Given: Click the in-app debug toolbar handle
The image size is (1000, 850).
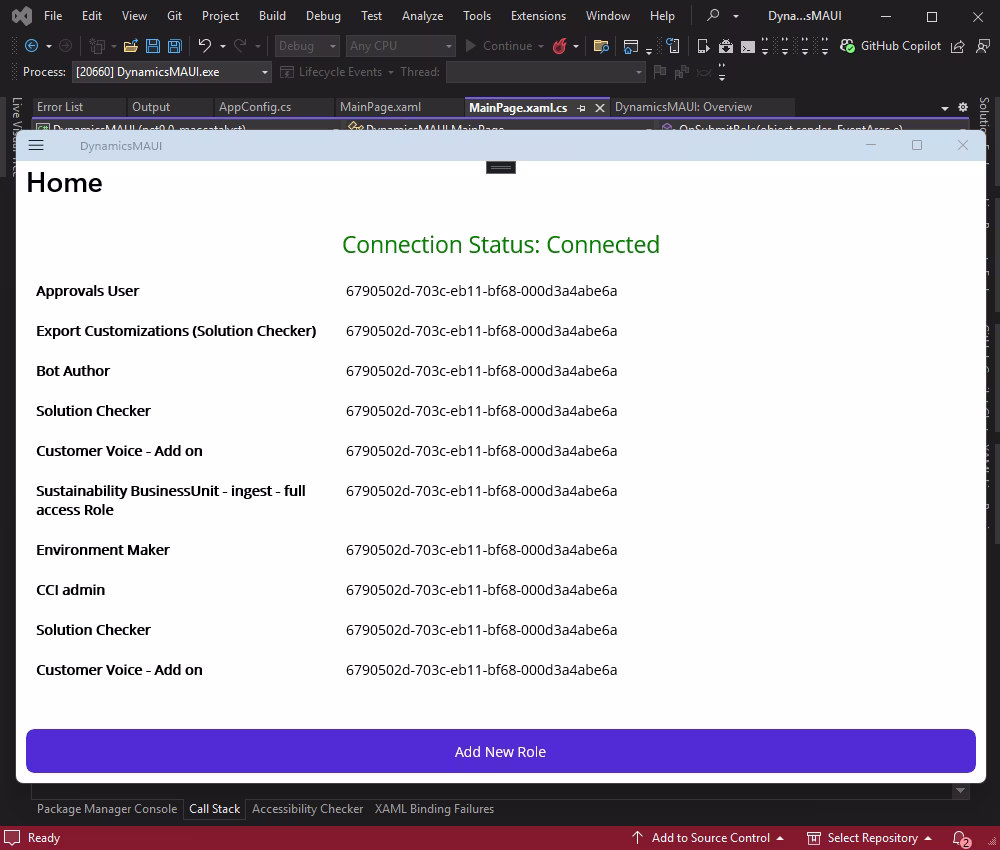Looking at the screenshot, I should click(501, 167).
